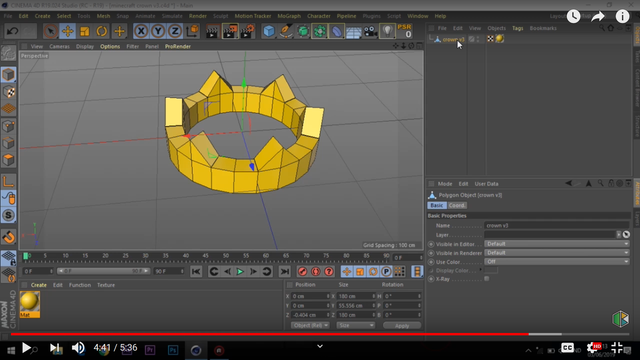640x360 pixels.
Task: Open the Visible in Editor dropdown
Action: (557, 244)
